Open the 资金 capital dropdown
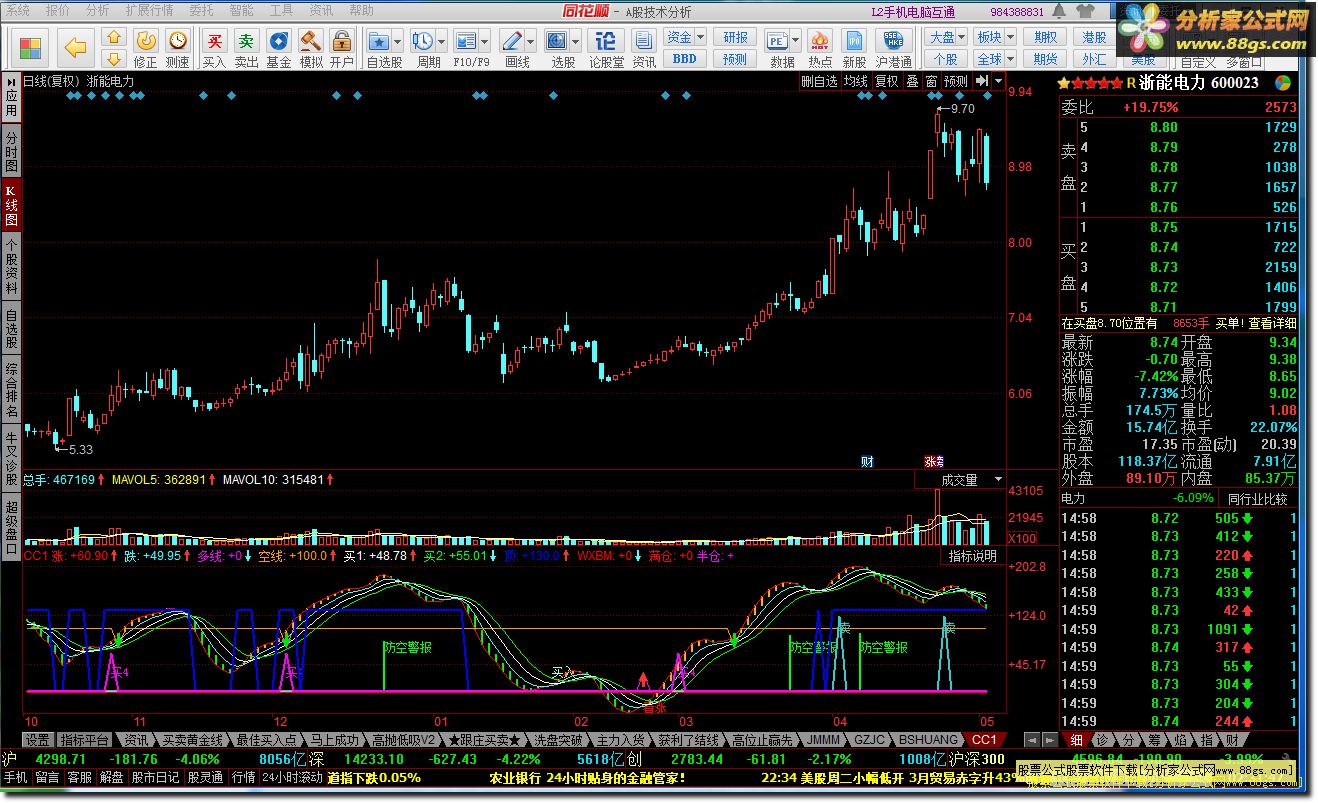The height and width of the screenshot is (803, 1318). [x=685, y=37]
